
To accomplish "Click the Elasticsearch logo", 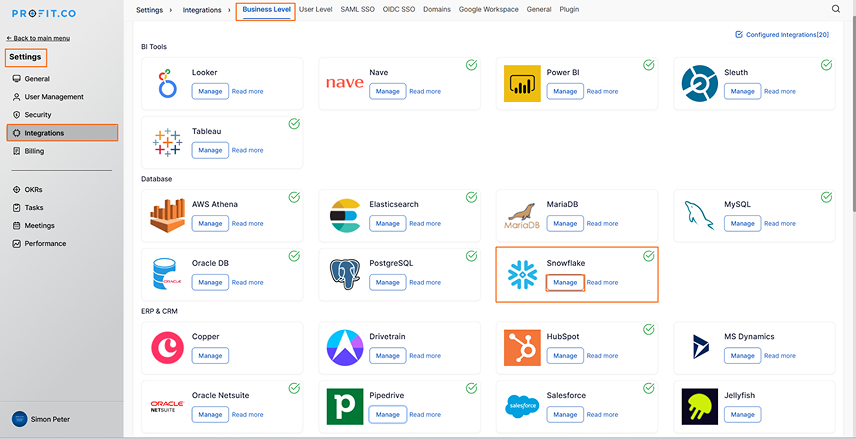I will (x=344, y=216).
